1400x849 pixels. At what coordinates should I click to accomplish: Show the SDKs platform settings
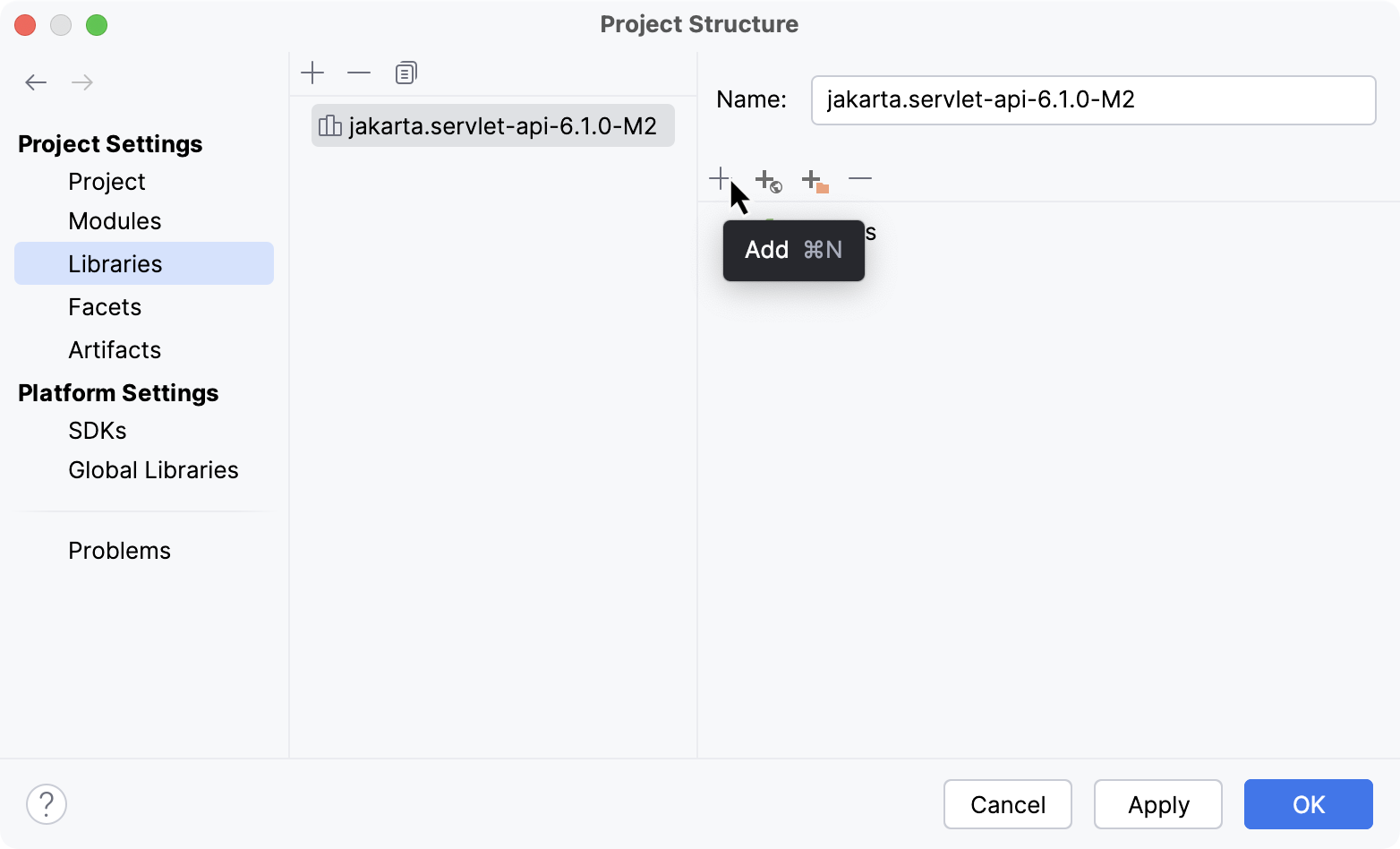[x=98, y=431]
